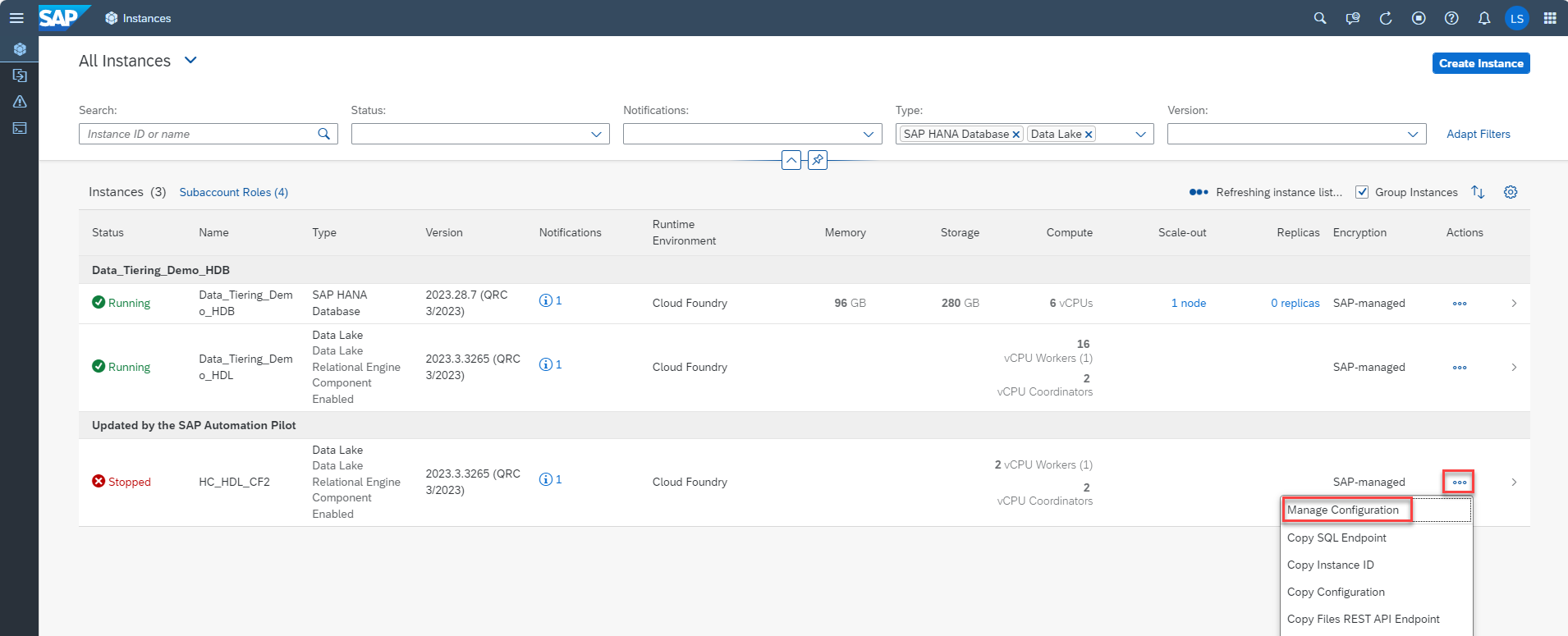
Task: Click the Name column header
Action: (213, 232)
